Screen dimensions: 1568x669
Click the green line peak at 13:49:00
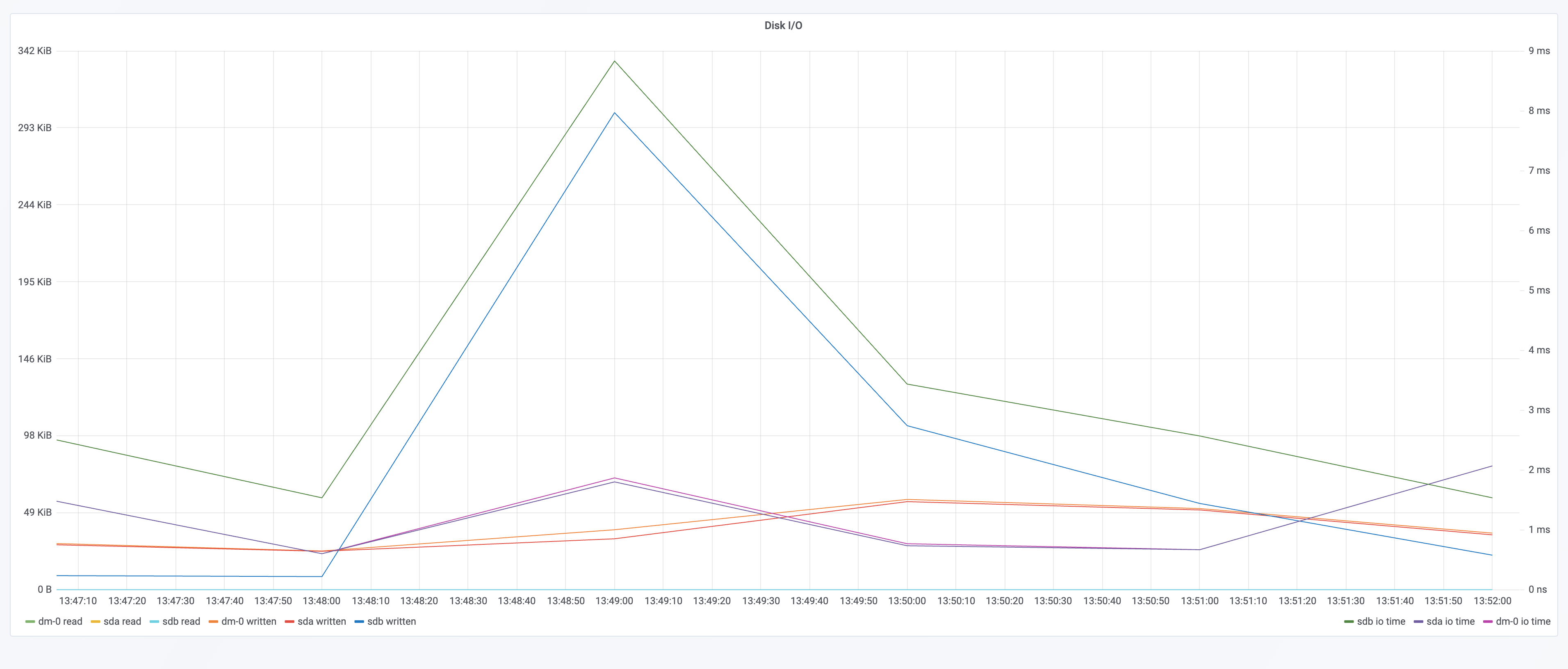pos(614,61)
